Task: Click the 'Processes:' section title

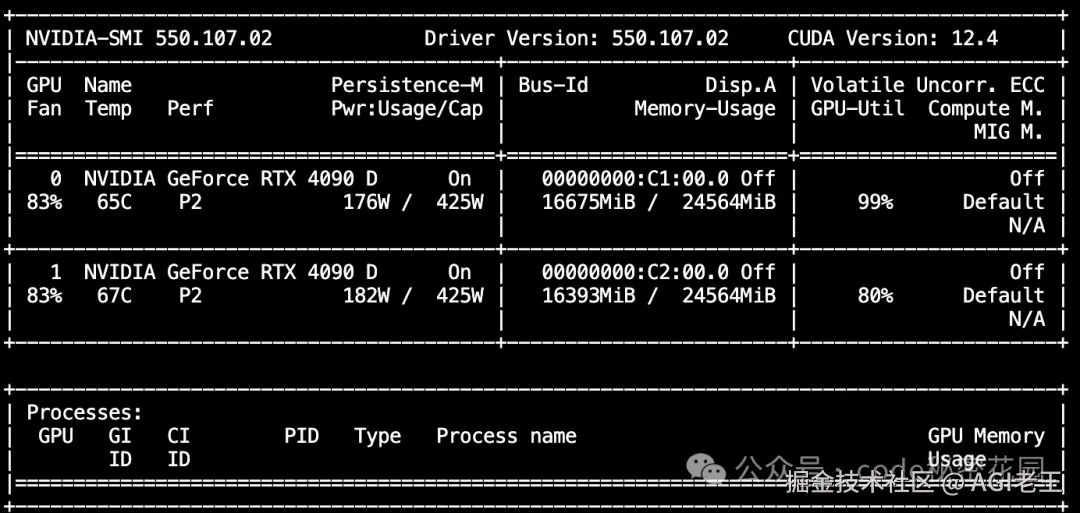Action: (x=85, y=412)
